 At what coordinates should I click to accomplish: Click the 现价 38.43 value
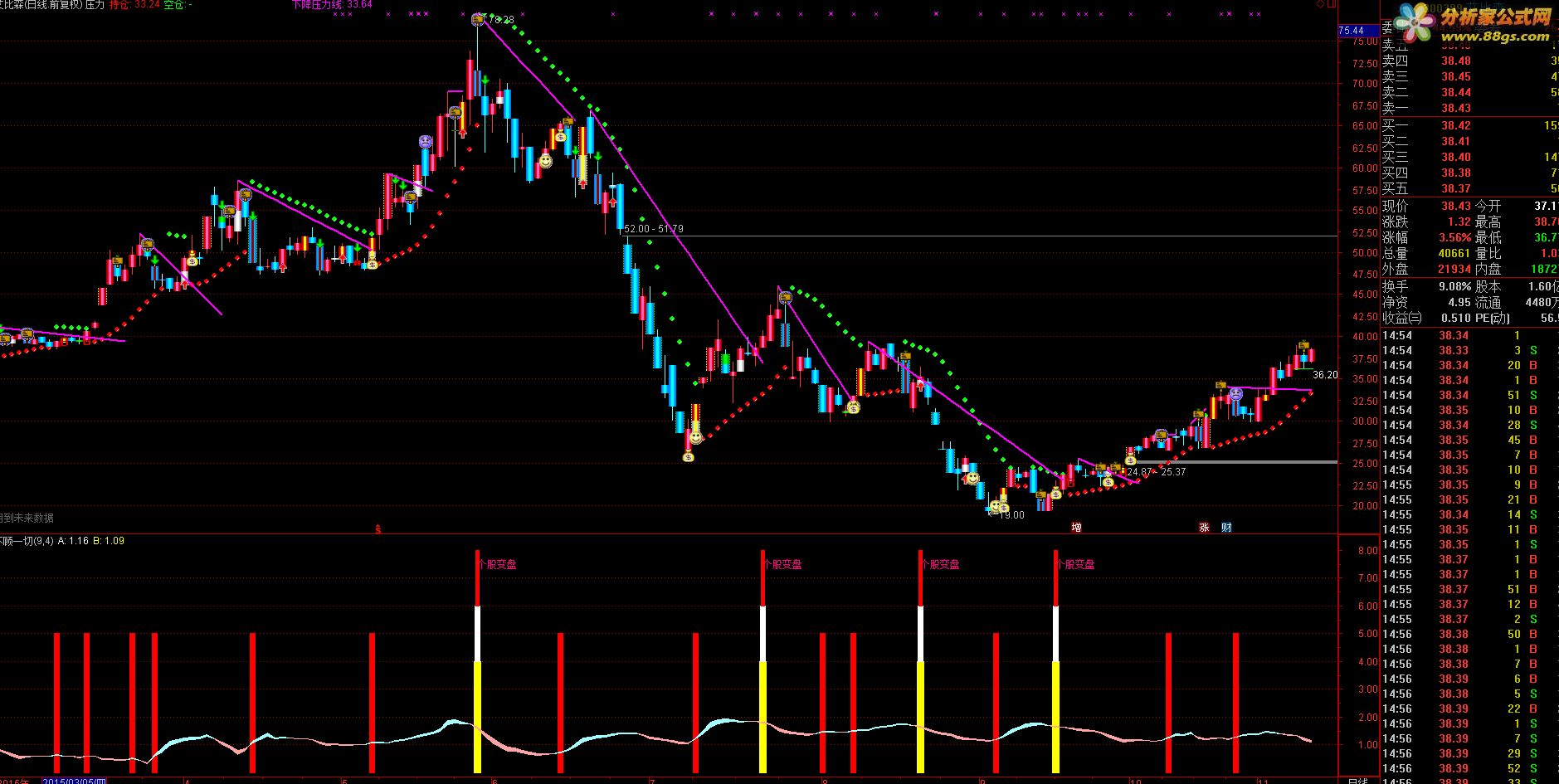[x=1455, y=206]
